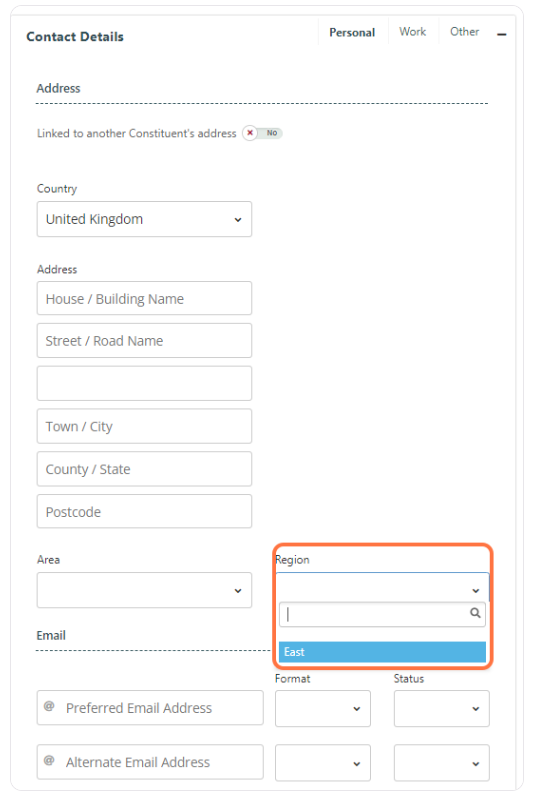
Task: Click the Region search text box
Action: tap(382, 614)
